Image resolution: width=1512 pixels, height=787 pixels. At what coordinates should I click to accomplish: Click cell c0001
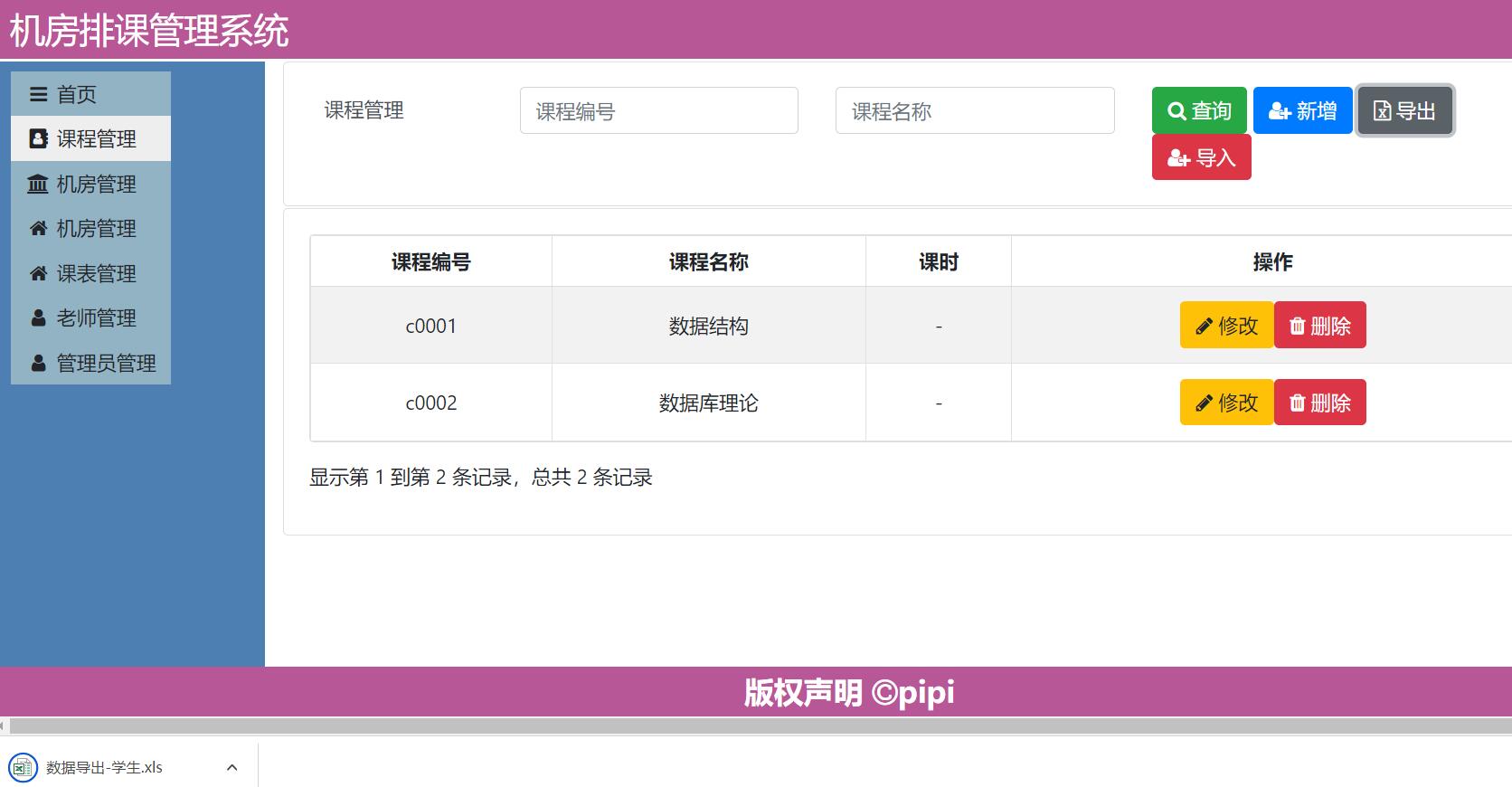430,326
